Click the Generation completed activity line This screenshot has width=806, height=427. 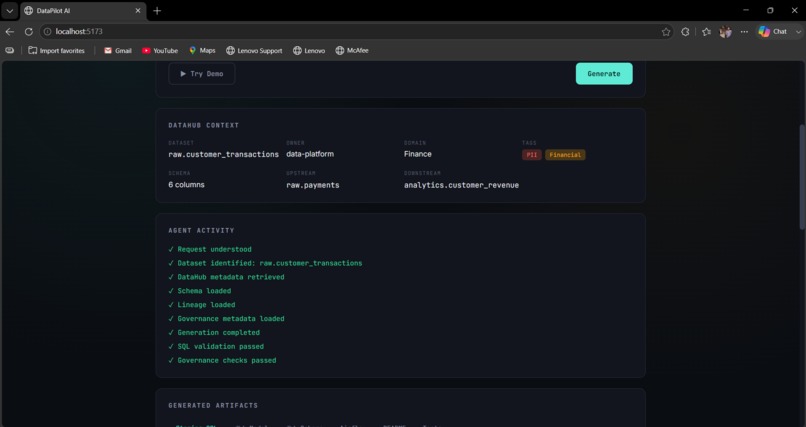(214, 332)
